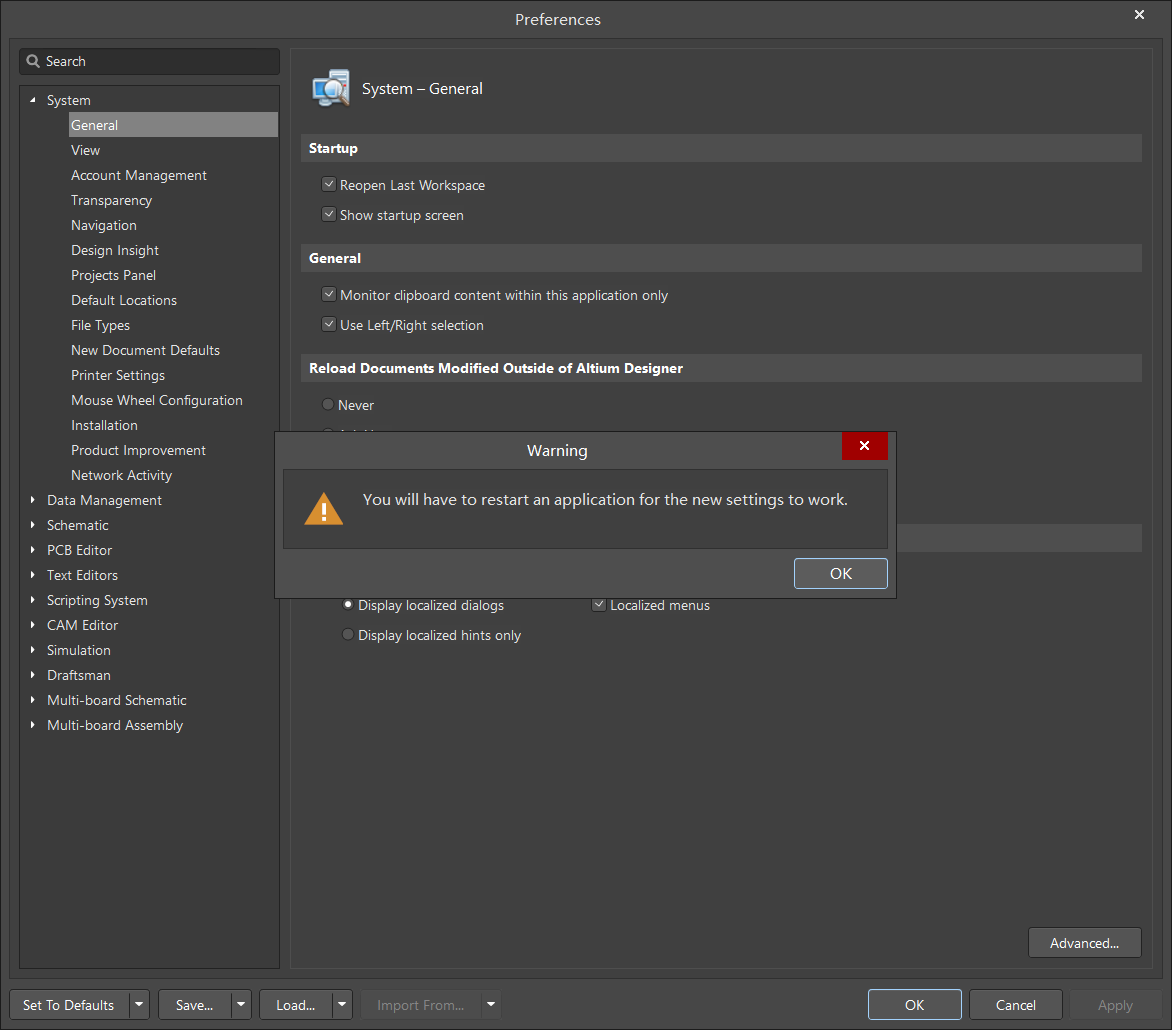This screenshot has height=1030, width=1172.
Task: Open the View preferences page
Action: click(85, 150)
